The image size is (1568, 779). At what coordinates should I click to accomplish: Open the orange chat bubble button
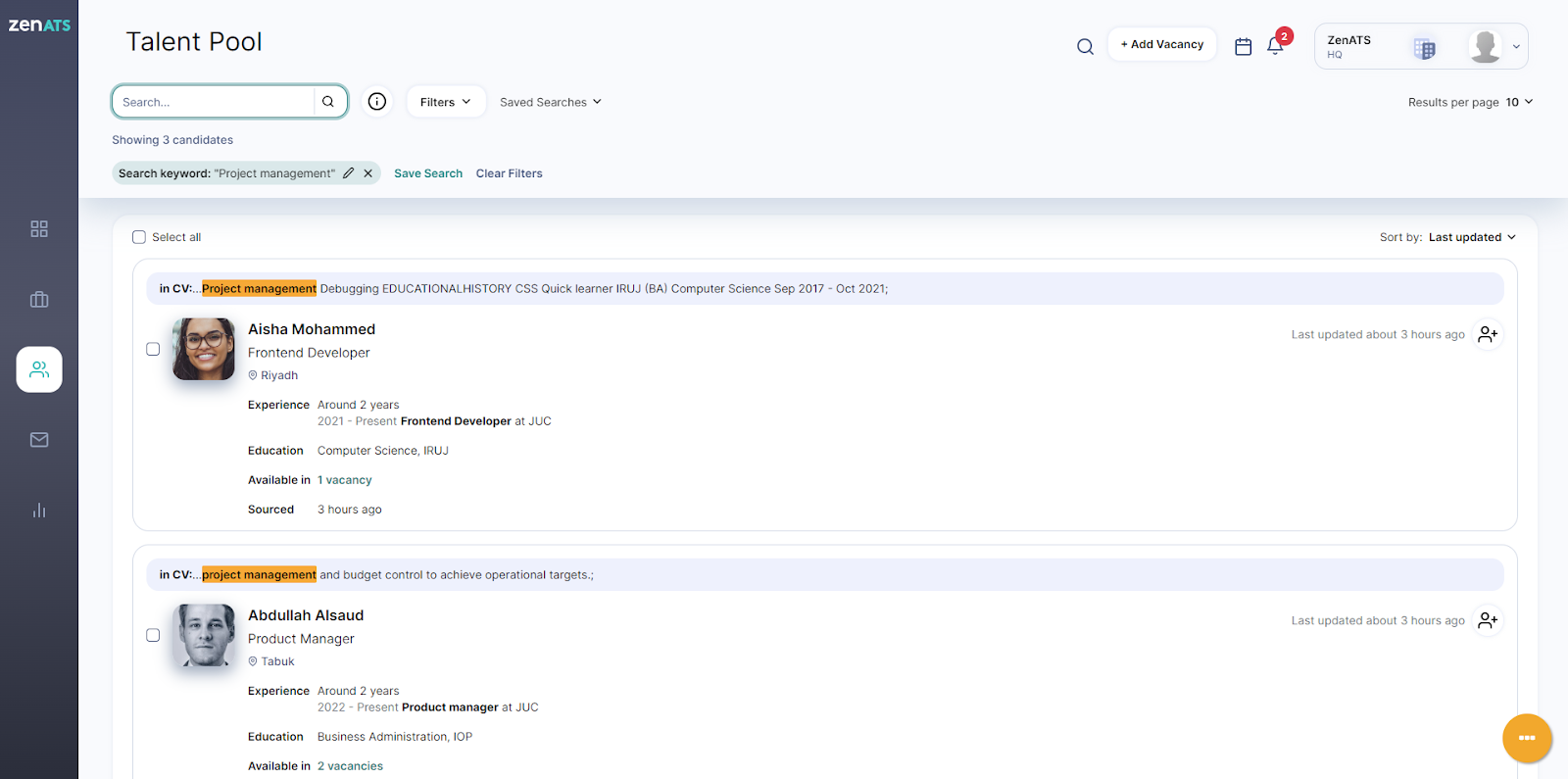click(1527, 738)
